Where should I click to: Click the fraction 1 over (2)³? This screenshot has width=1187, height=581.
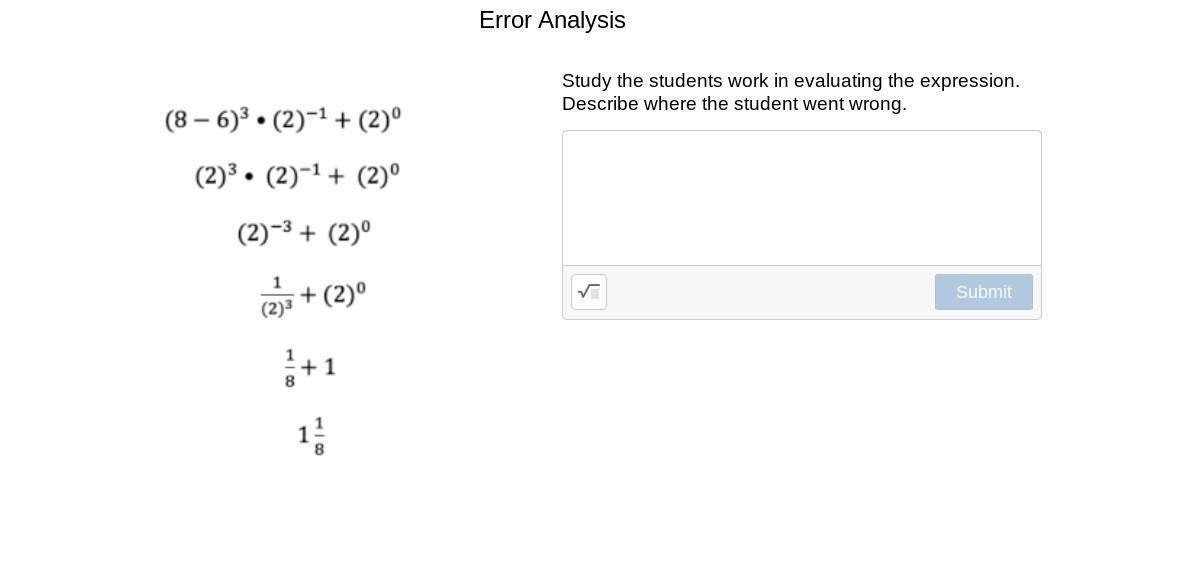[x=277, y=296]
